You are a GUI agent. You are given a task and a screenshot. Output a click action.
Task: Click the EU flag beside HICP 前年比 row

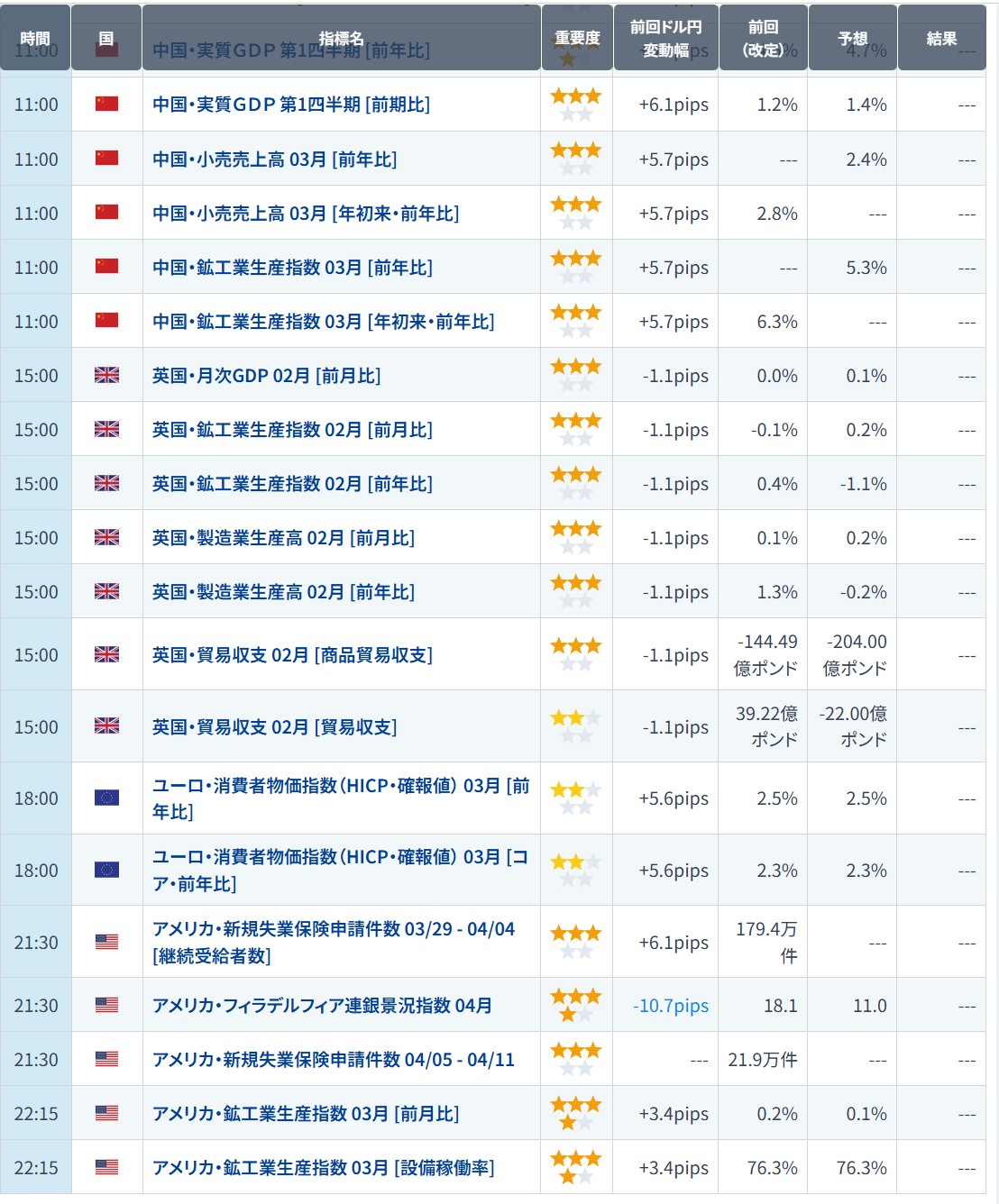tap(106, 798)
